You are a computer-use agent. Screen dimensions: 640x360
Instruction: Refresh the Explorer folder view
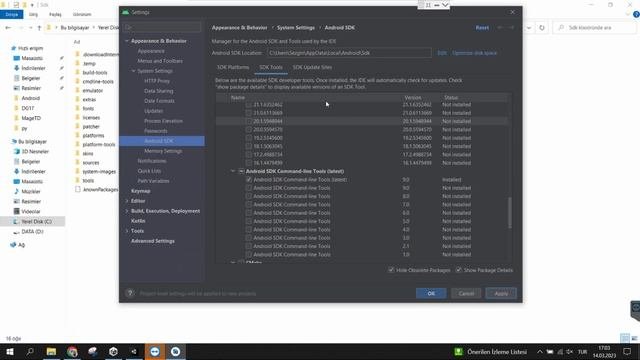point(542,28)
